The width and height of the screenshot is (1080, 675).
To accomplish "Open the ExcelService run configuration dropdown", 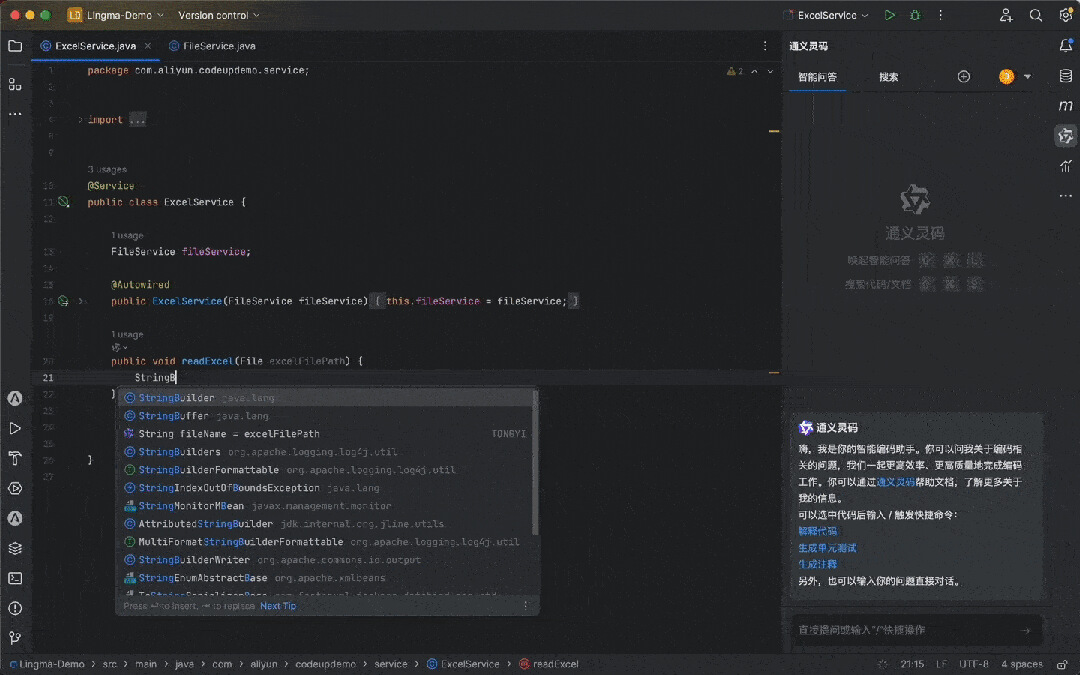I will coord(827,15).
